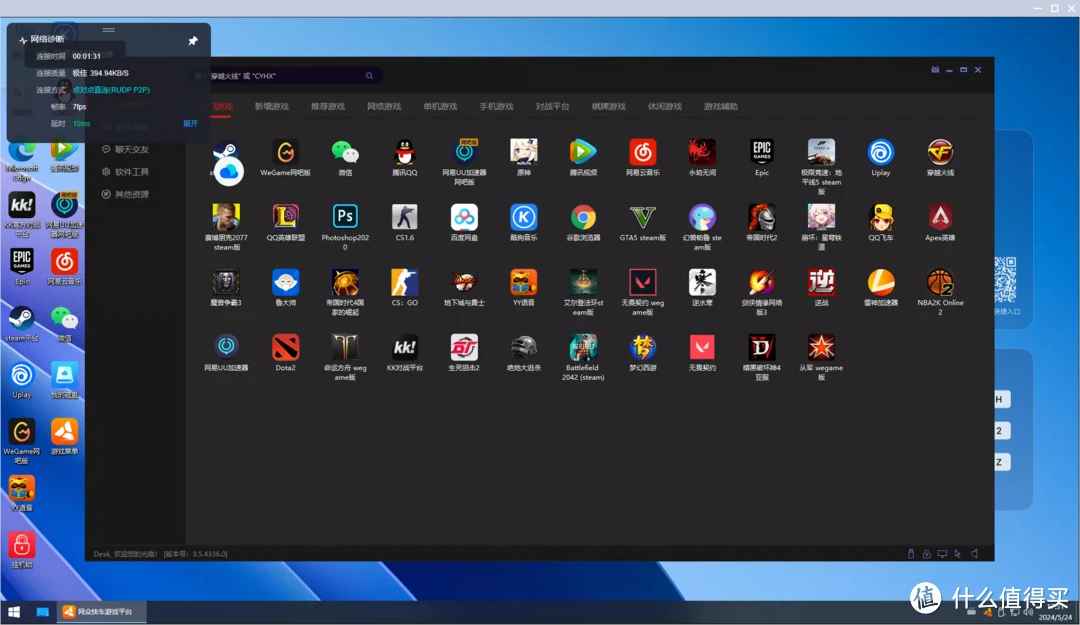Select the Apex英雄 game icon
This screenshot has height=625, width=1080.
point(939,217)
